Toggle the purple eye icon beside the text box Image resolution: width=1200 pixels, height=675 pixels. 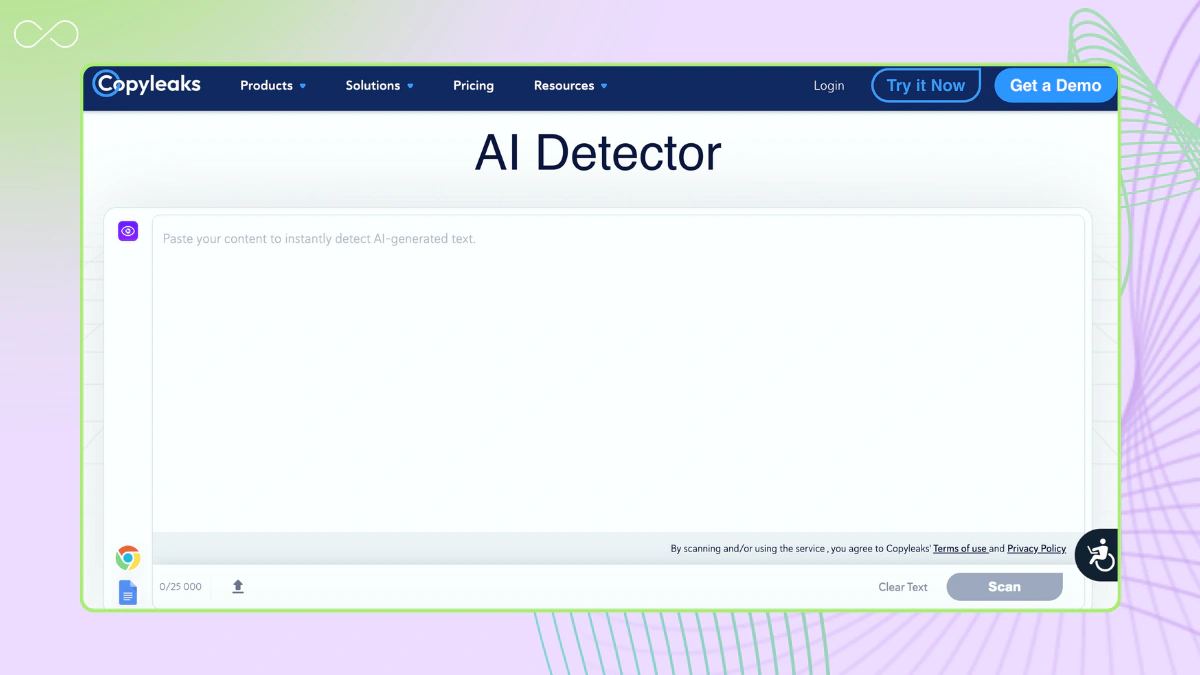[x=128, y=231]
